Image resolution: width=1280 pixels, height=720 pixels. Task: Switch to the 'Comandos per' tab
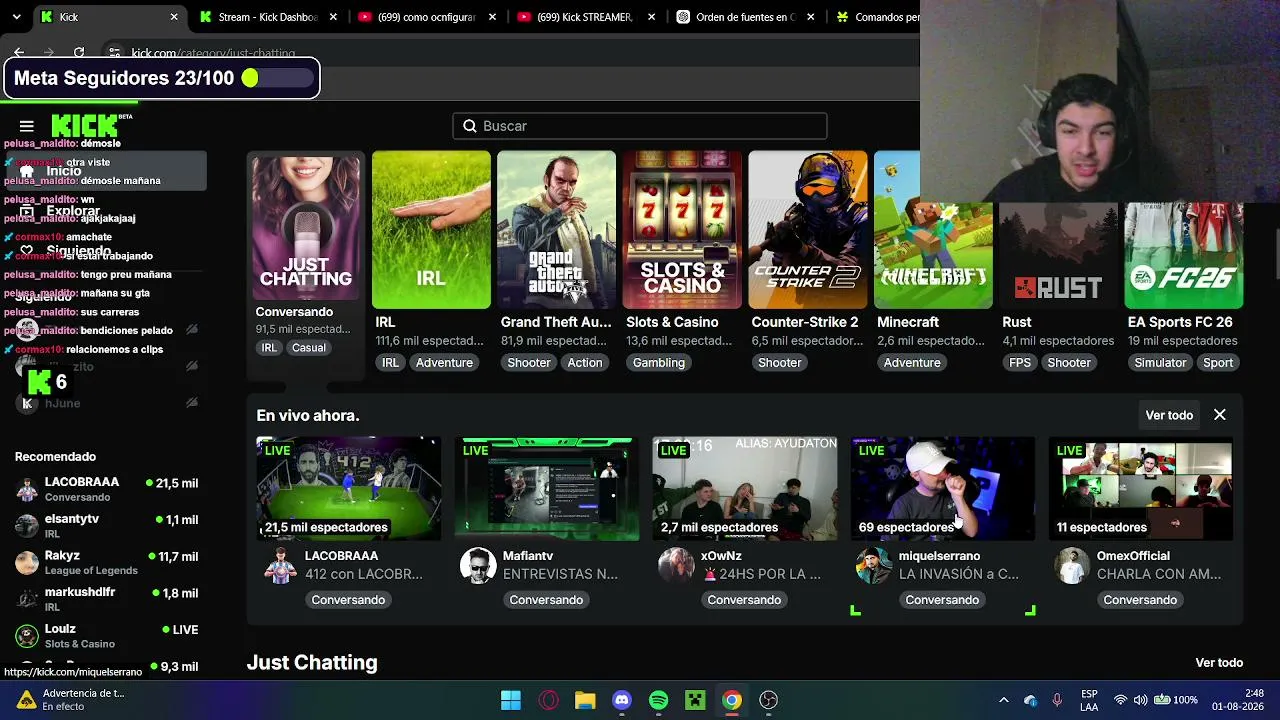point(878,17)
